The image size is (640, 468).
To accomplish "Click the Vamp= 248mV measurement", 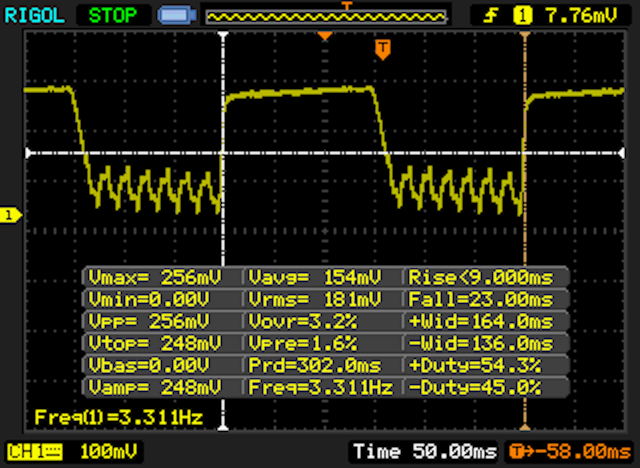I will click(x=155, y=387).
